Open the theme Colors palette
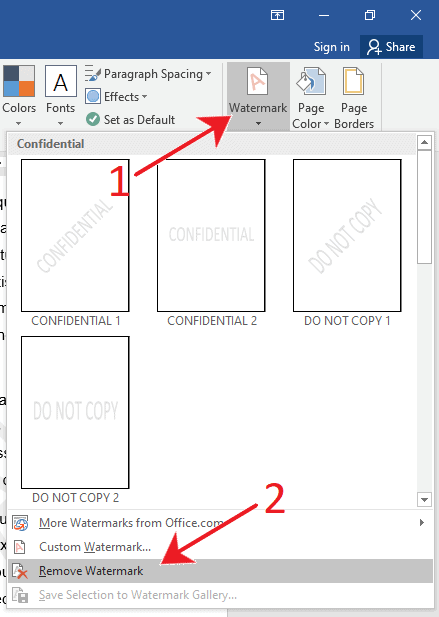This screenshot has height=617, width=439. (18, 96)
